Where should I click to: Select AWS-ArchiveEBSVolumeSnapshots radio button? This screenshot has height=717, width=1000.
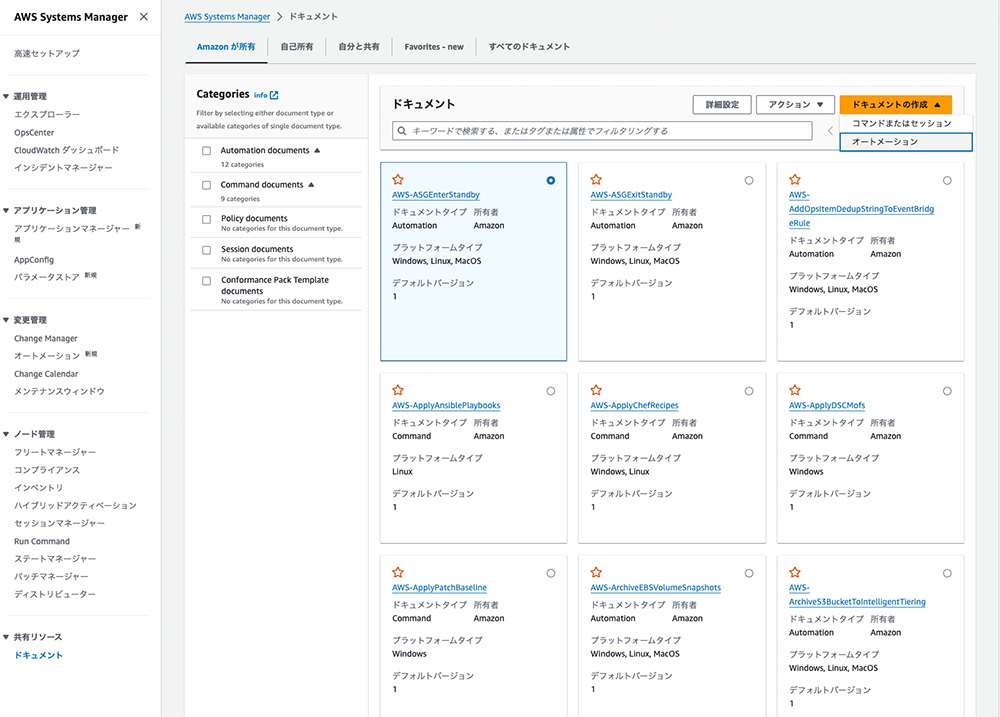pyautogui.click(x=749, y=573)
